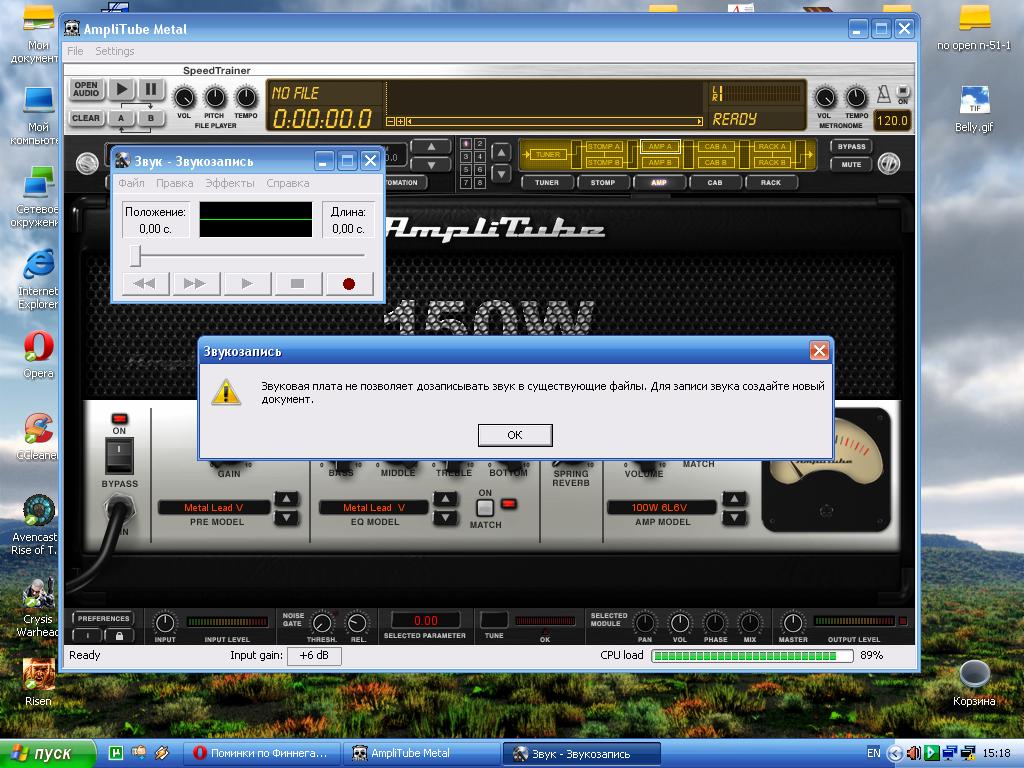Click the Open Audio button
The width and height of the screenshot is (1024, 768).
(86, 89)
